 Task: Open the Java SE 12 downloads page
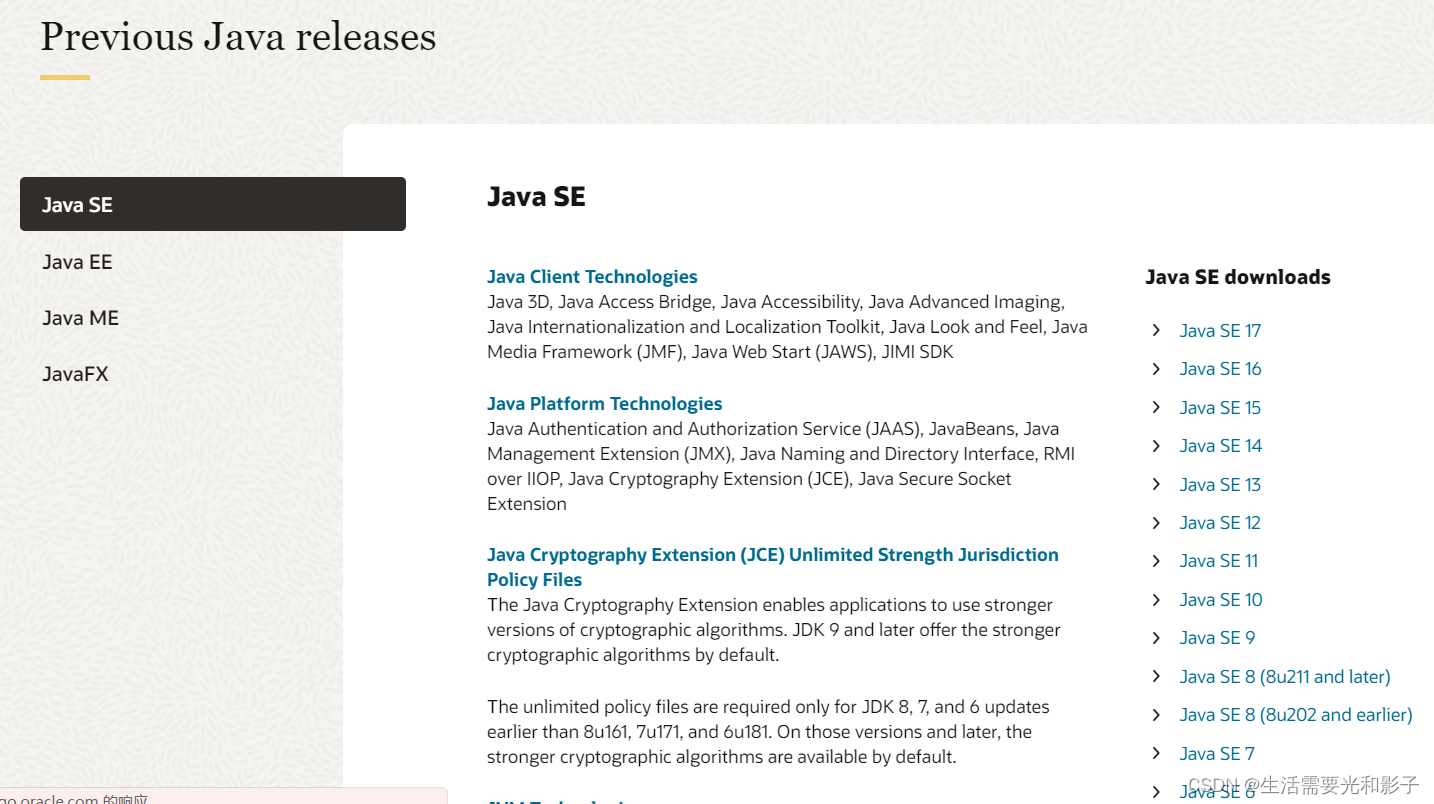(x=1220, y=522)
